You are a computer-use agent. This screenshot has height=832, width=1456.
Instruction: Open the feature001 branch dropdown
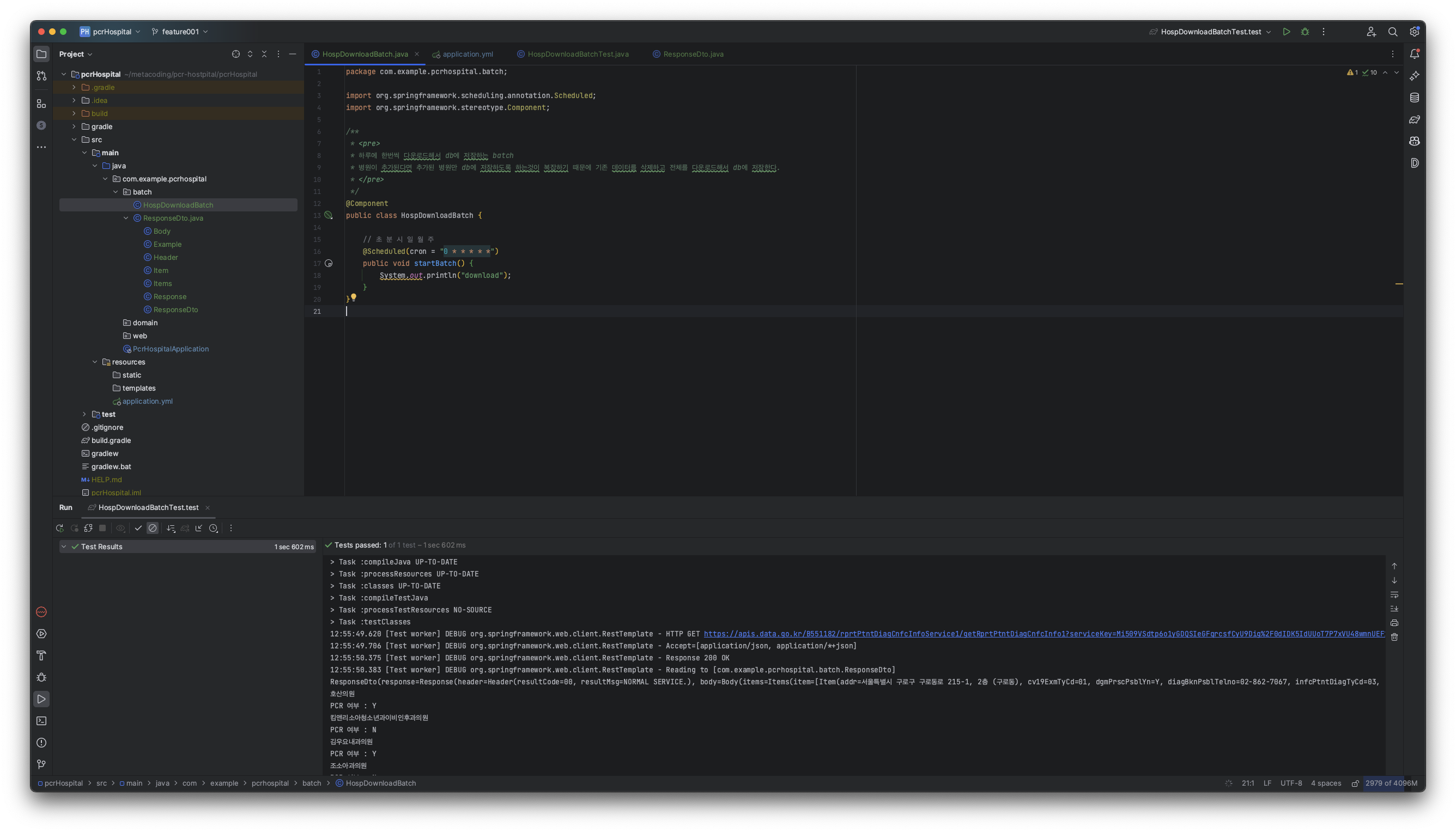pyautogui.click(x=180, y=32)
